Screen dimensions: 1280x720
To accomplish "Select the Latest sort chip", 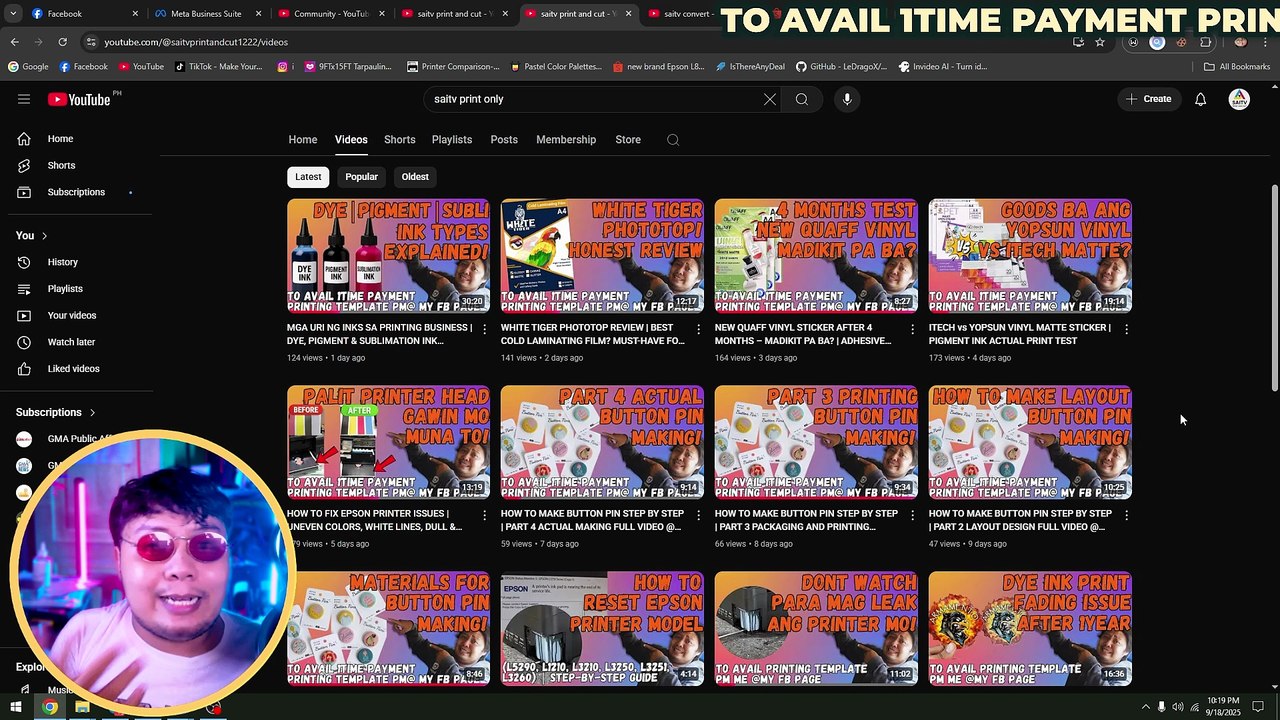I will [308, 177].
